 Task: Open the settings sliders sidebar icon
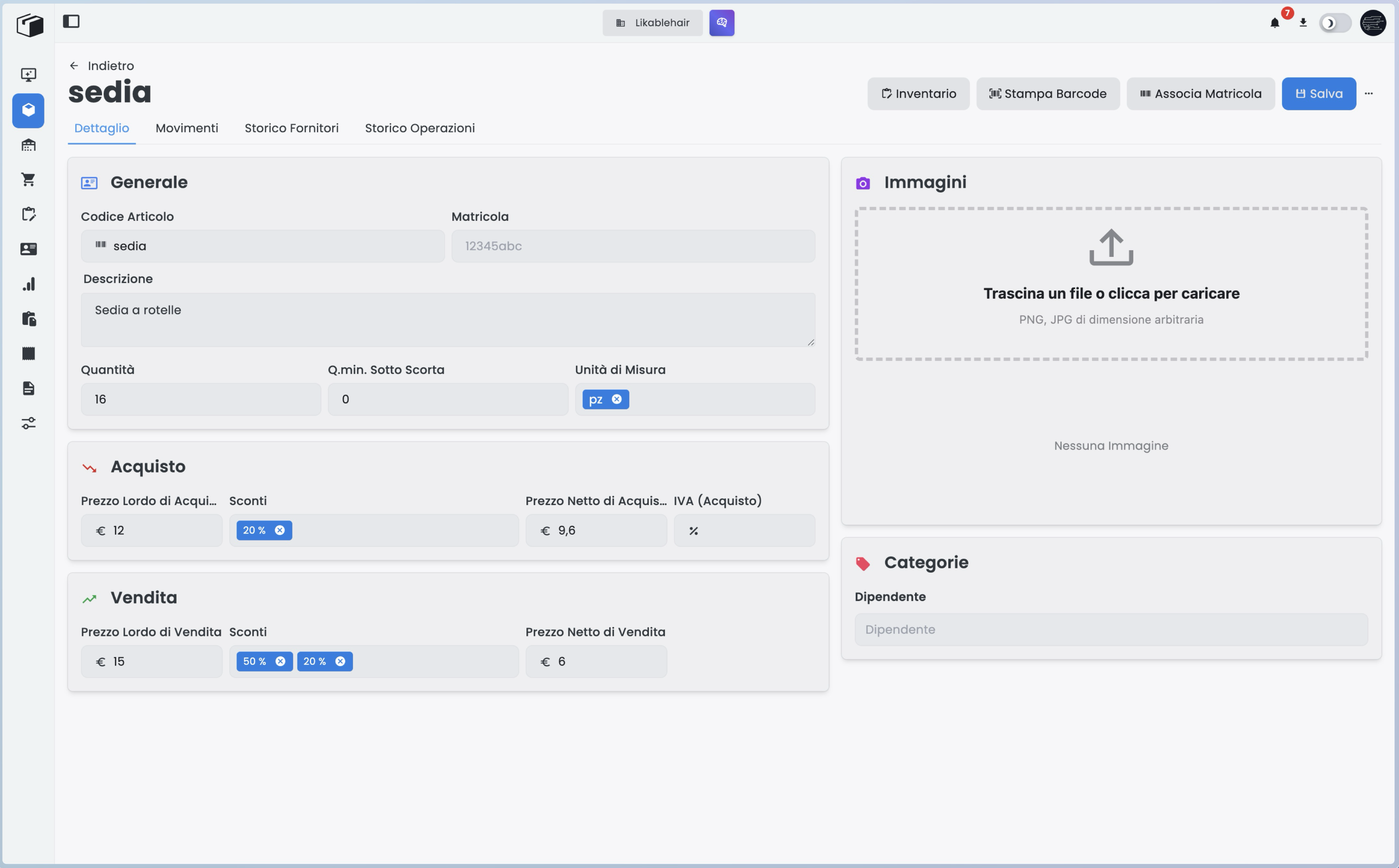tap(28, 423)
